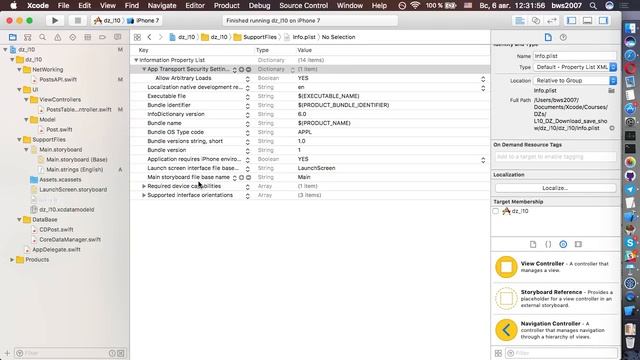
Task: Toggle dz_l10 target membership checkbox
Action: [496, 211]
